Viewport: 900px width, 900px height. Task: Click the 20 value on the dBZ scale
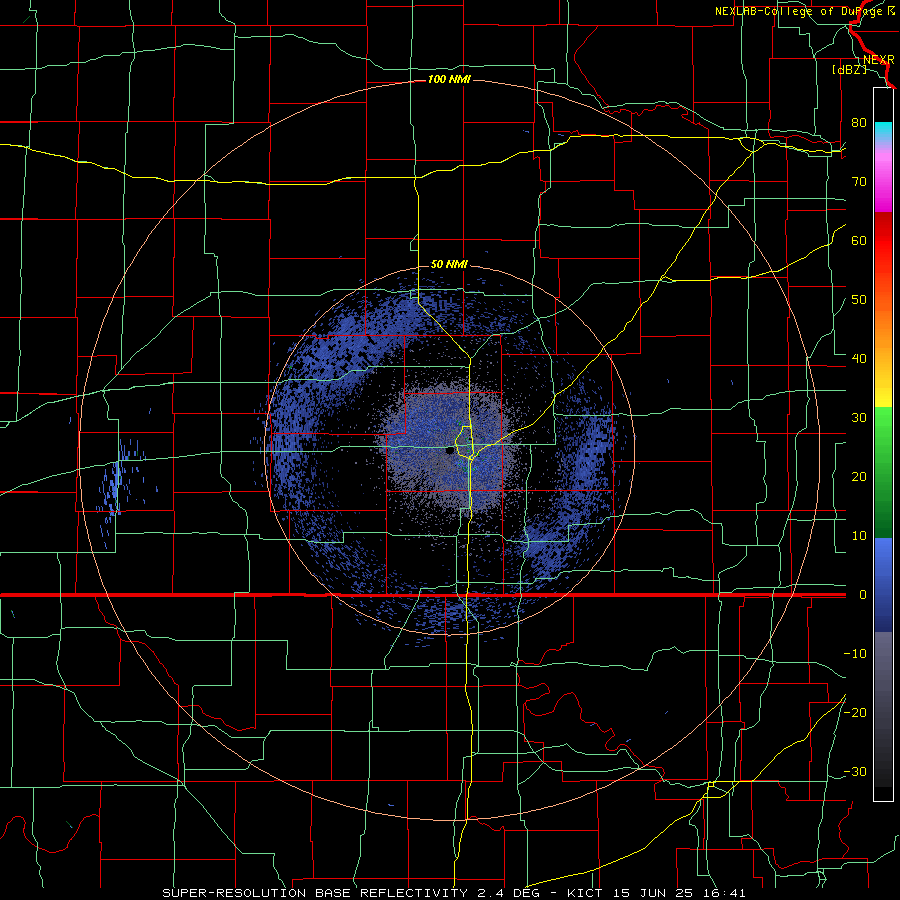tap(859, 477)
